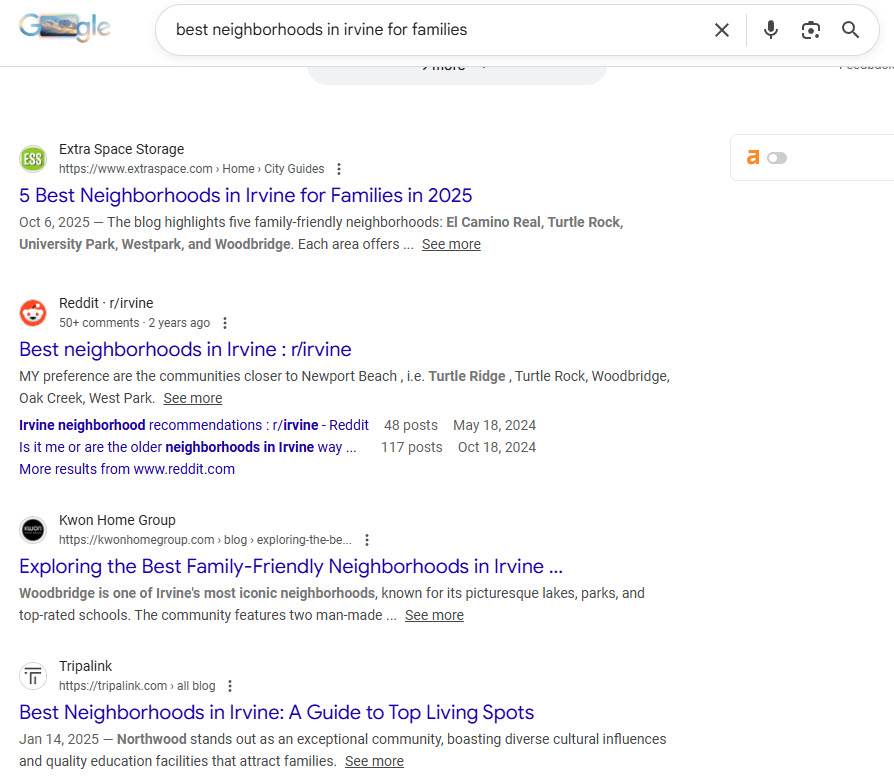Click the Extra Space Storage favicon
Screen dimensions: 894x782
[x=33, y=158]
